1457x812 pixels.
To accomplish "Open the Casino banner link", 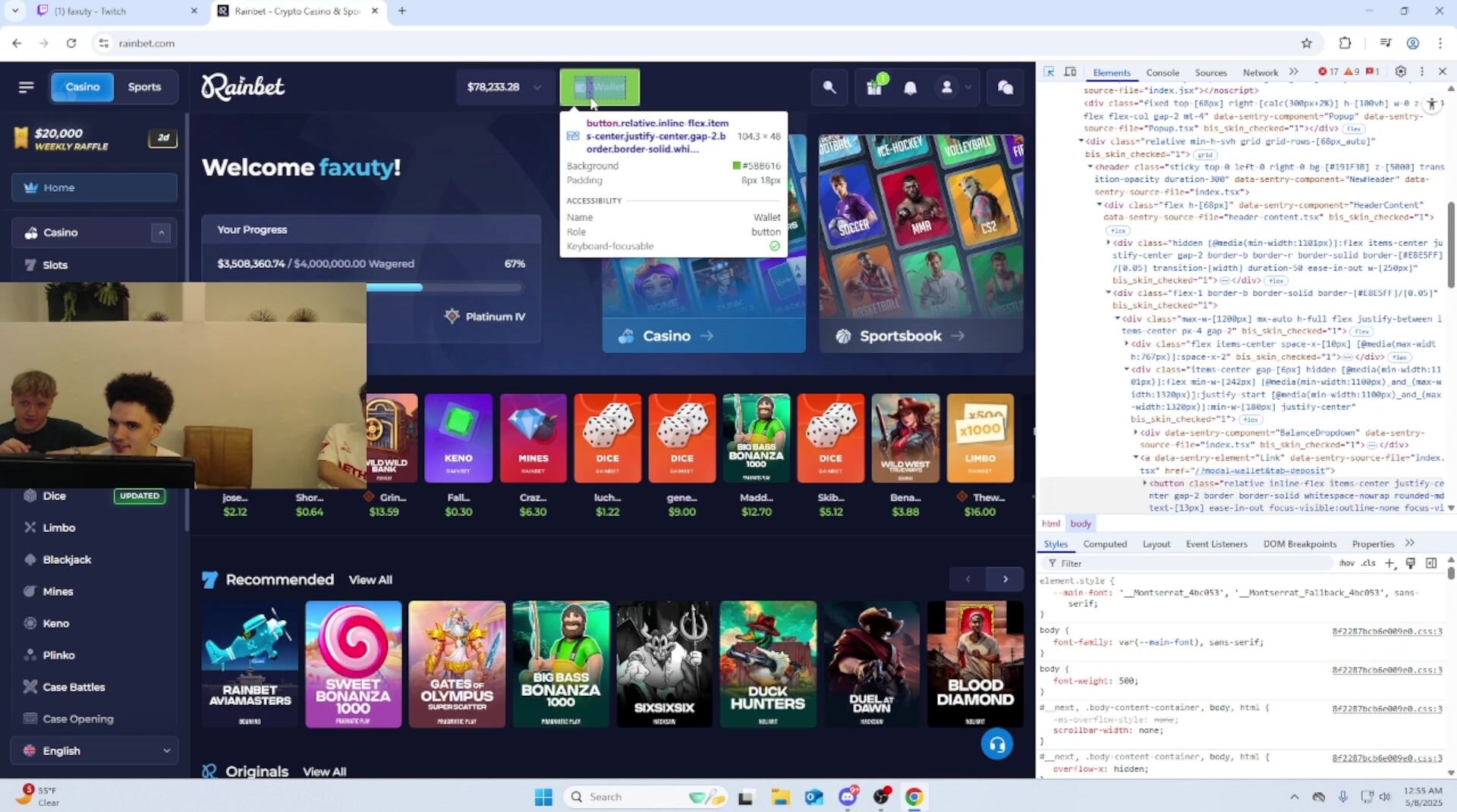I will (703, 335).
